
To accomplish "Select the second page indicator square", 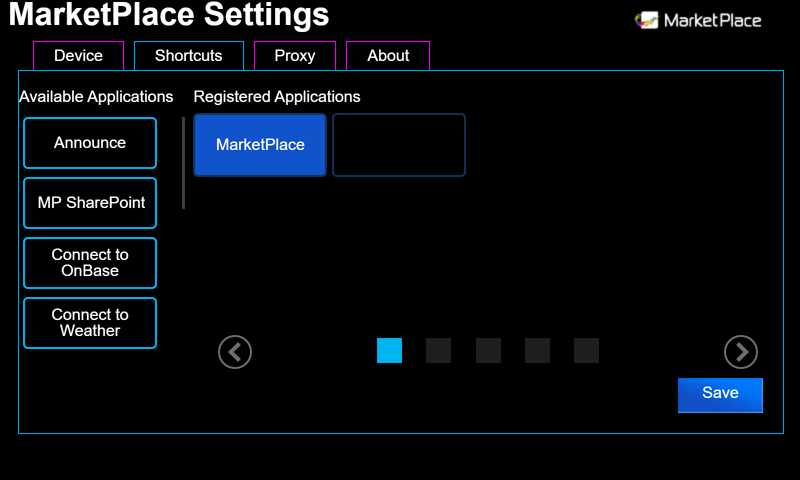I will (438, 350).
